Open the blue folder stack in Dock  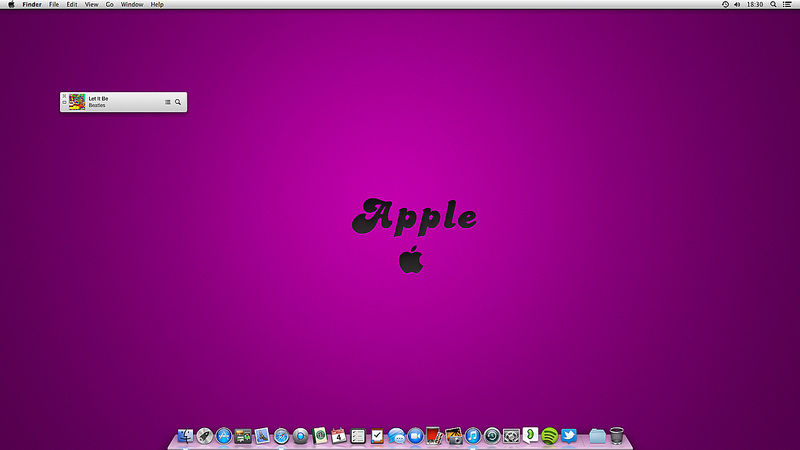597,436
